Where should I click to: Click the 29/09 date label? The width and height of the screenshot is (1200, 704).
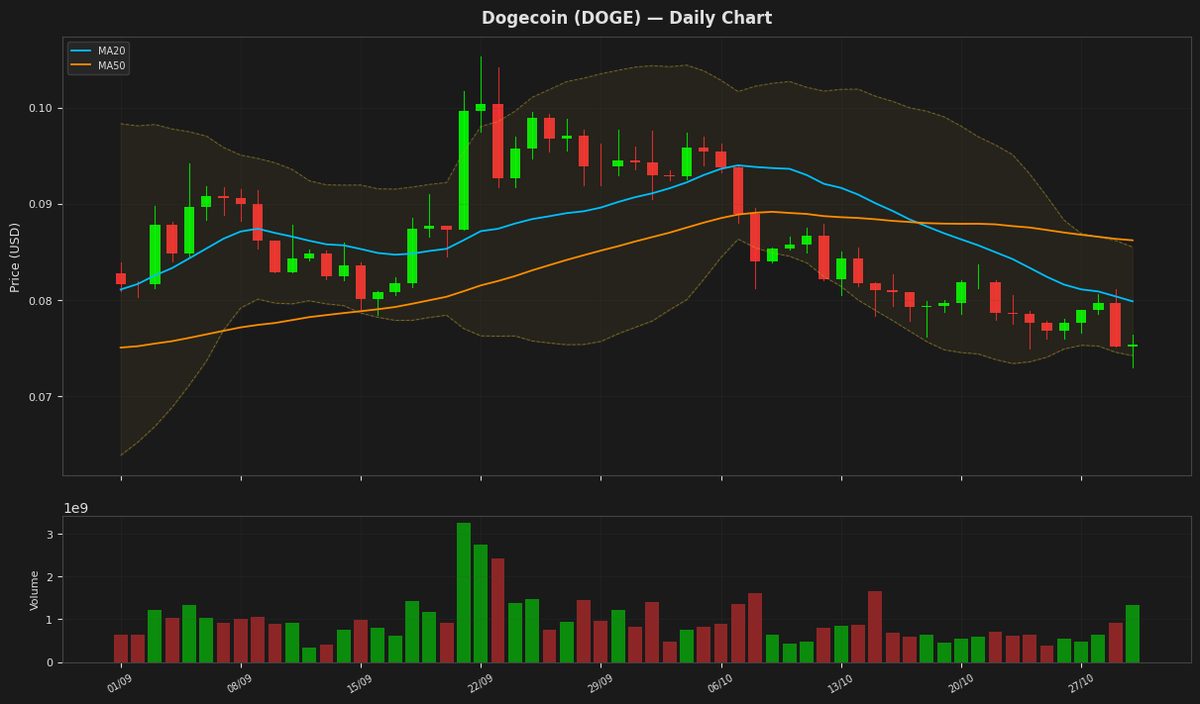tap(599, 683)
